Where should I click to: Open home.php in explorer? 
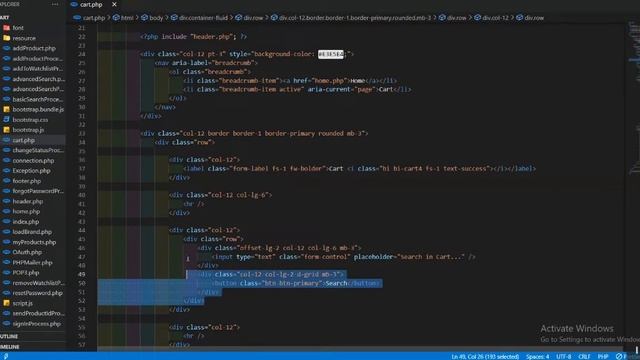point(33,211)
